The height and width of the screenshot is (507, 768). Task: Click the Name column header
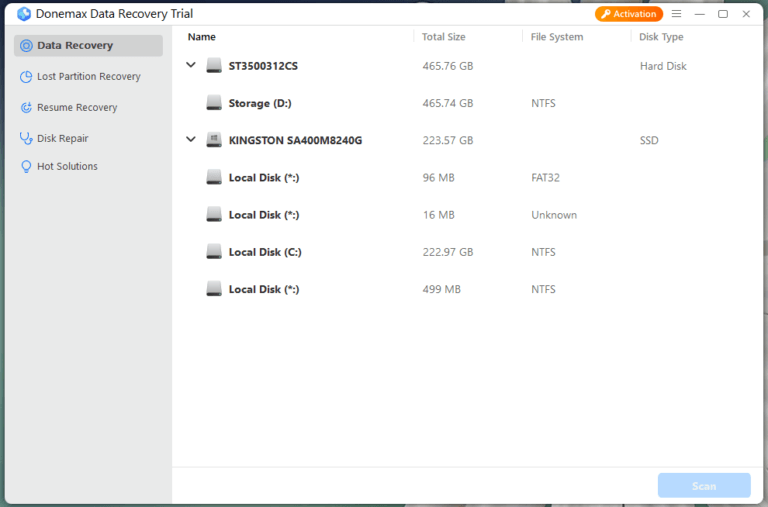[202, 37]
